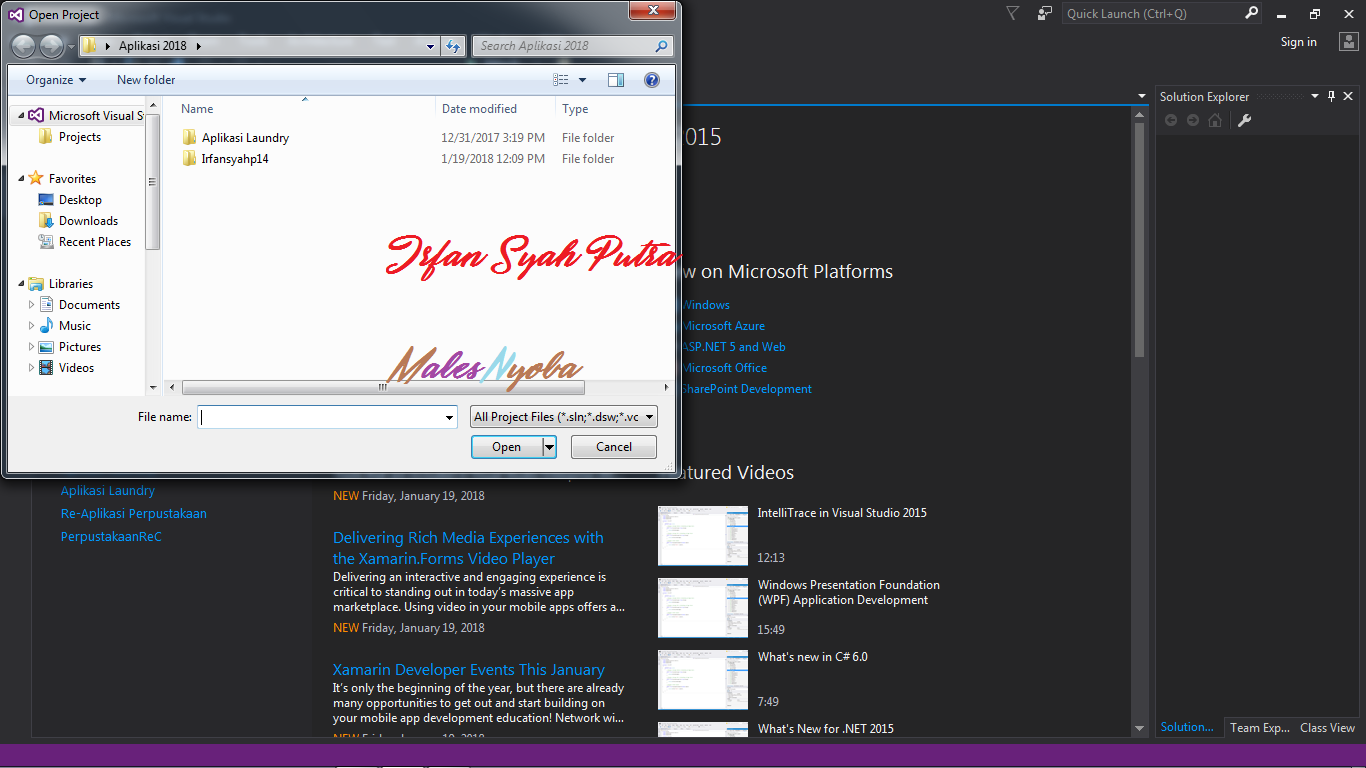The image size is (1366, 768).
Task: Switch to the Solution Explorer bottom tab
Action: (x=1187, y=728)
